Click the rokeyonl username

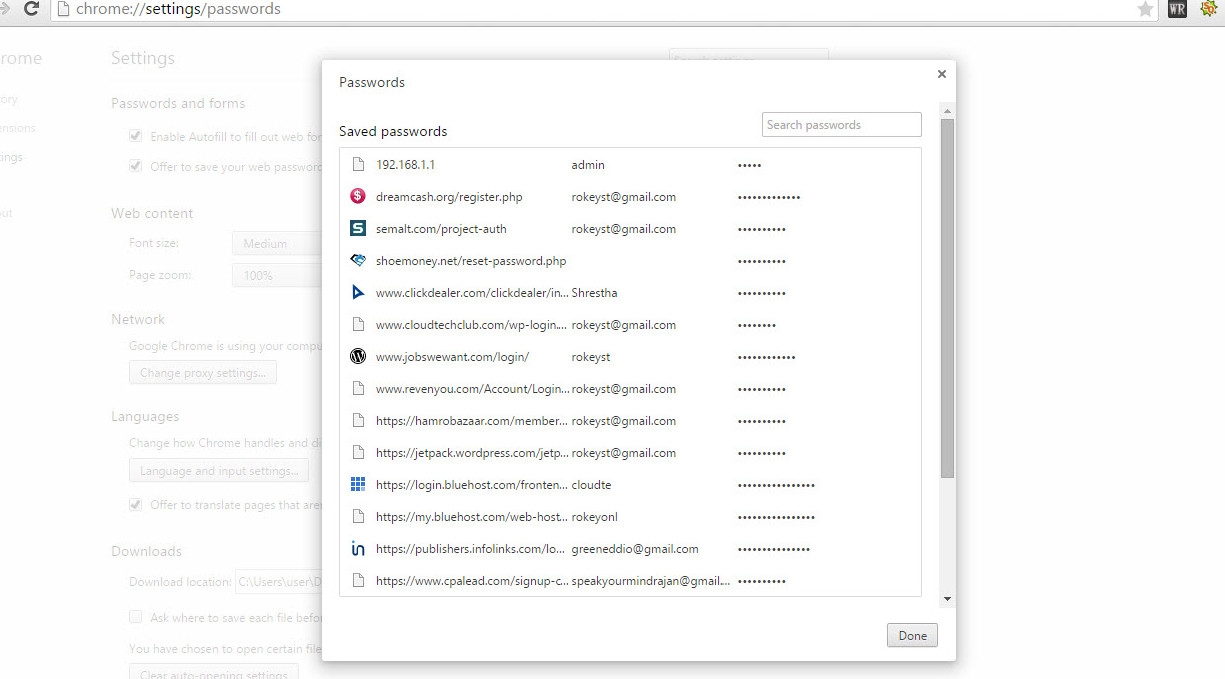point(595,517)
